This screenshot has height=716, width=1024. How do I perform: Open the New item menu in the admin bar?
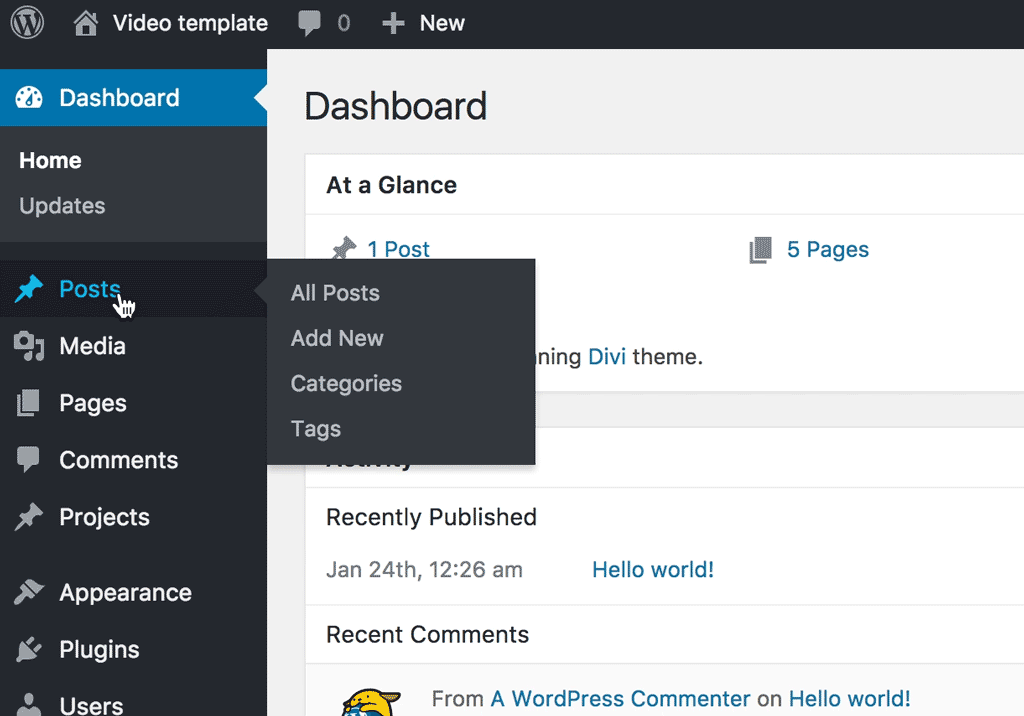423,22
